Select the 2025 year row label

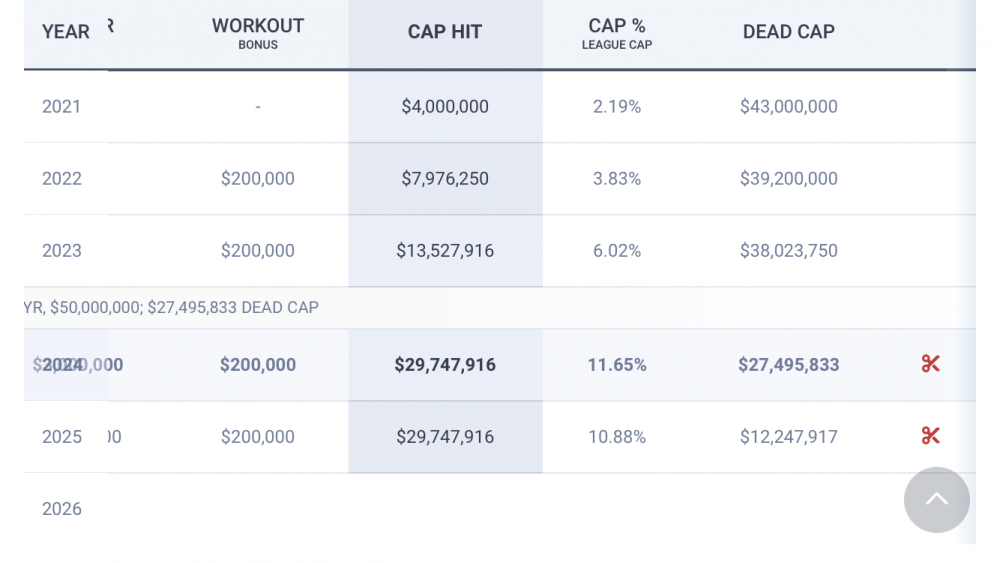click(x=62, y=437)
